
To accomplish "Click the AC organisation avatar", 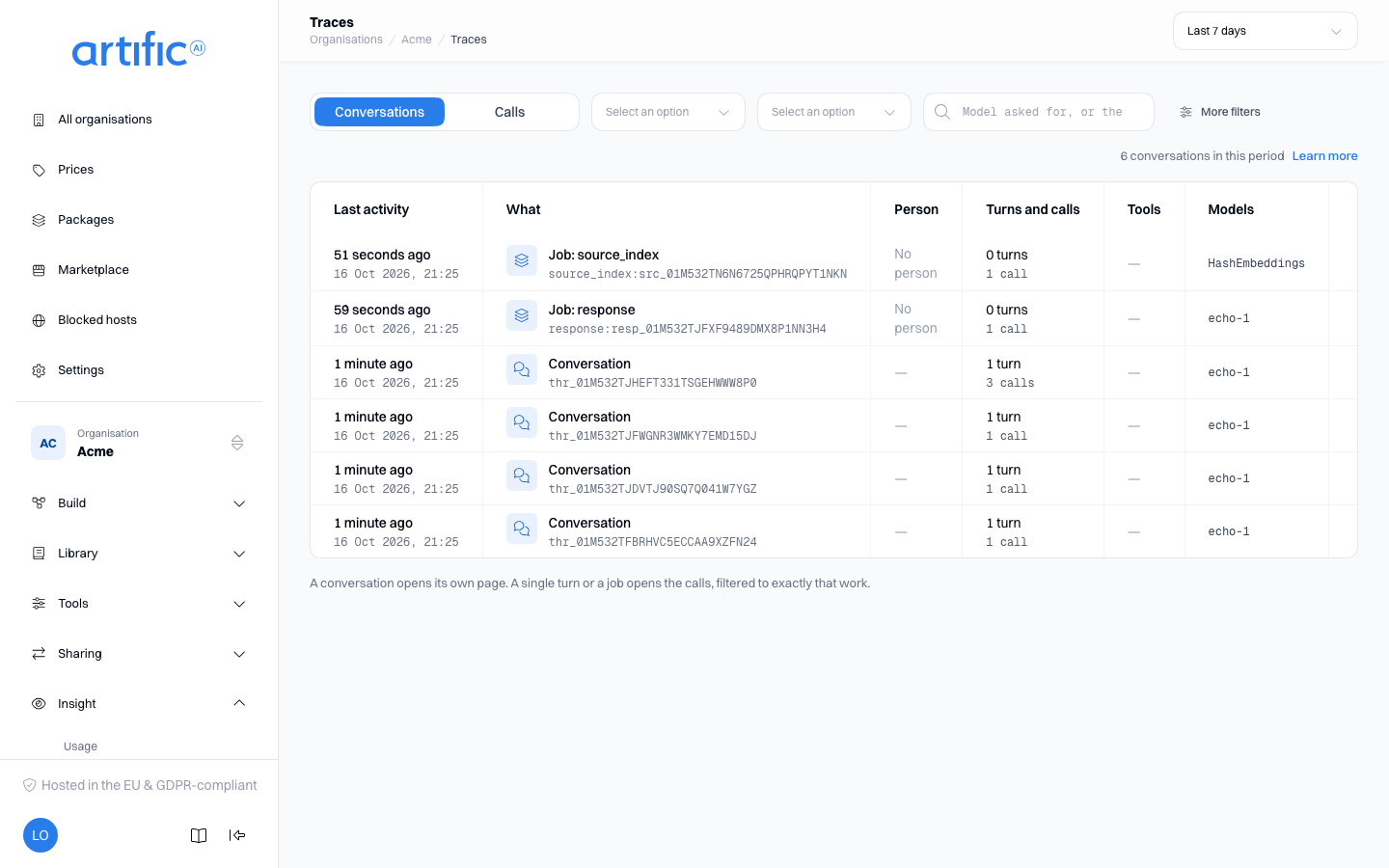I will click(x=48, y=443).
